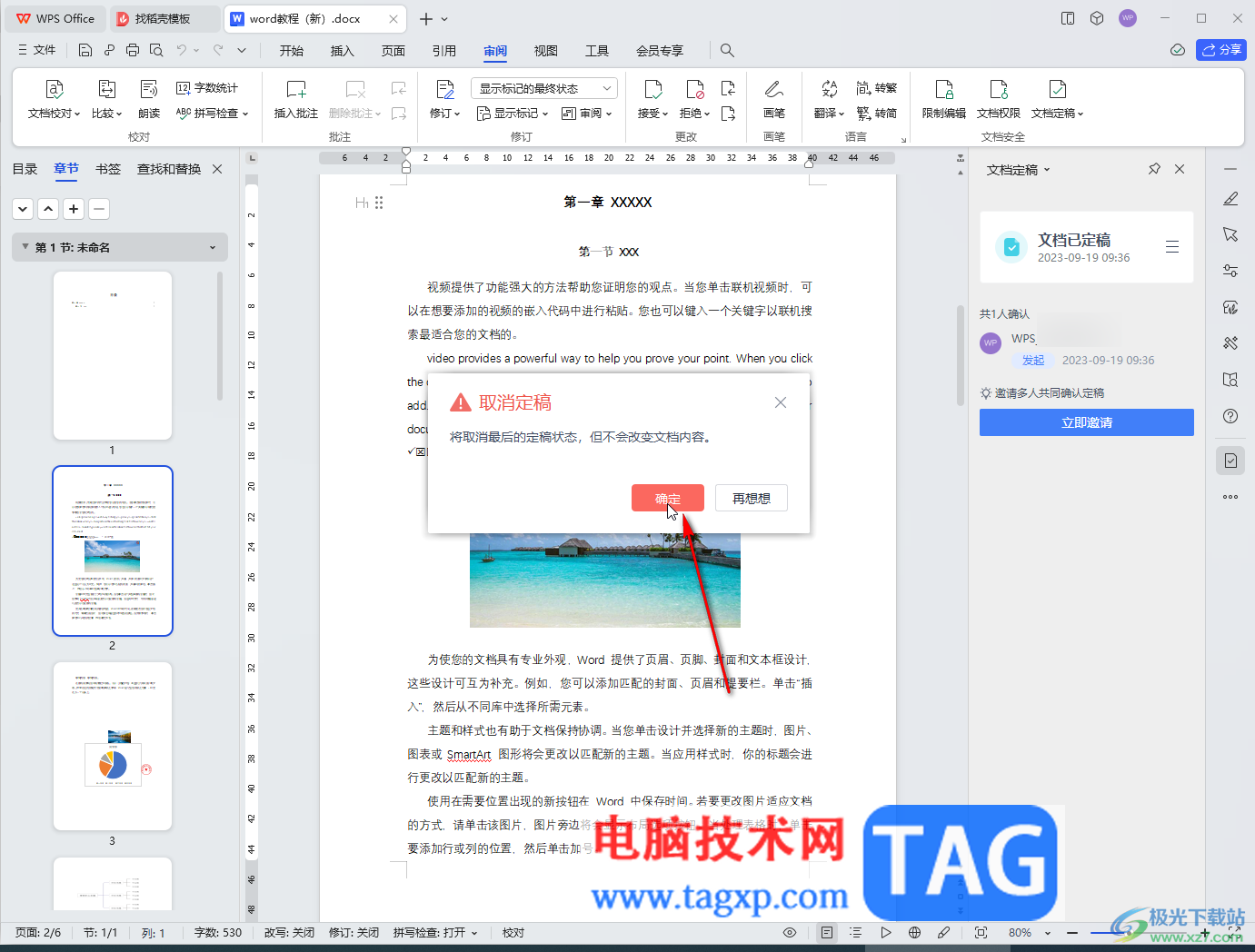Convert text with 转简 button
The image size is (1255, 952).
[x=876, y=114]
